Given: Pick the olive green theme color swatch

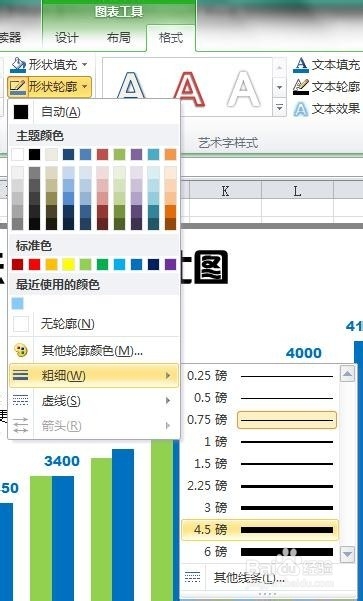Looking at the screenshot, I should point(120,154).
